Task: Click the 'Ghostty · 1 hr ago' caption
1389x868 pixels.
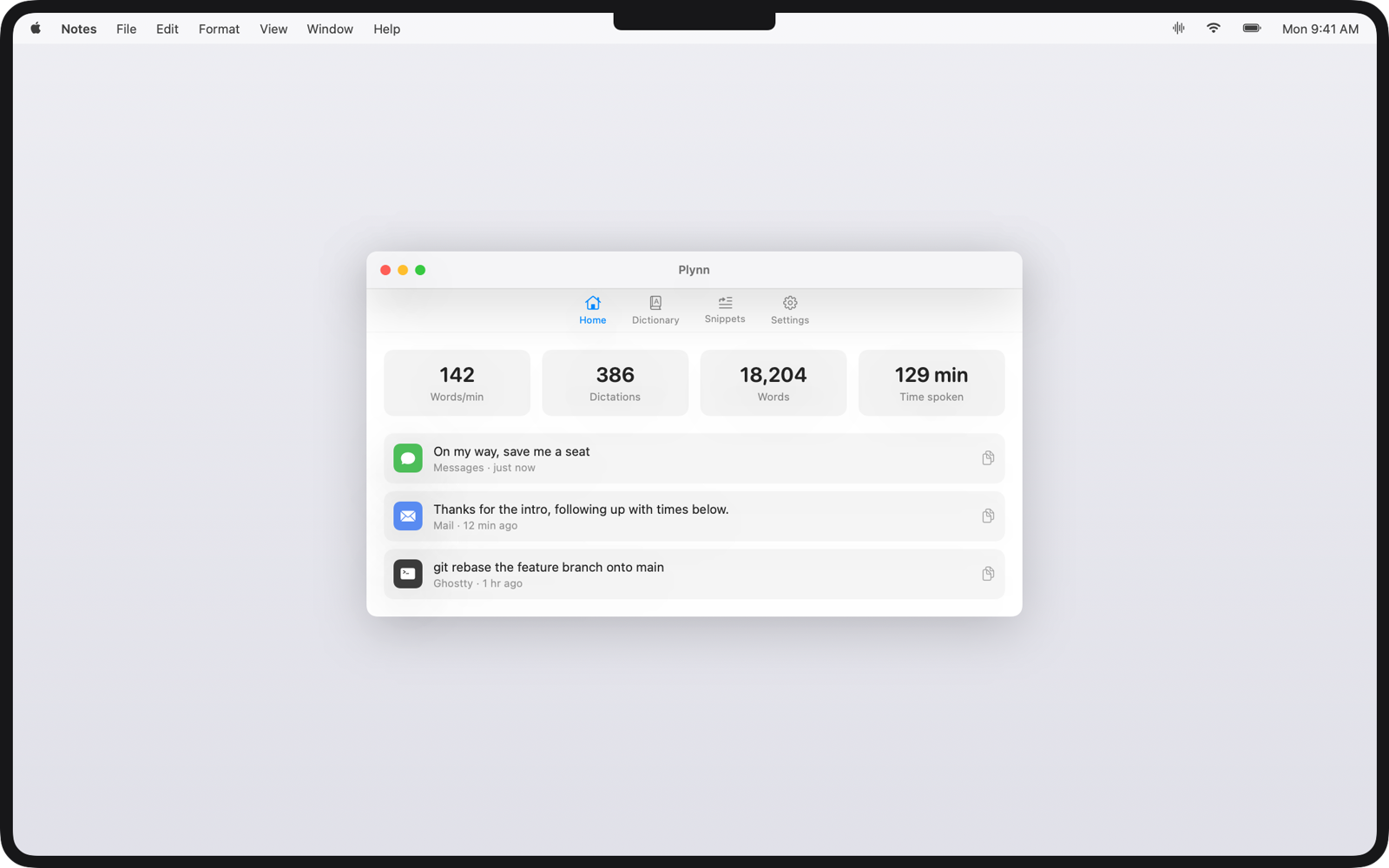Action: (x=478, y=583)
